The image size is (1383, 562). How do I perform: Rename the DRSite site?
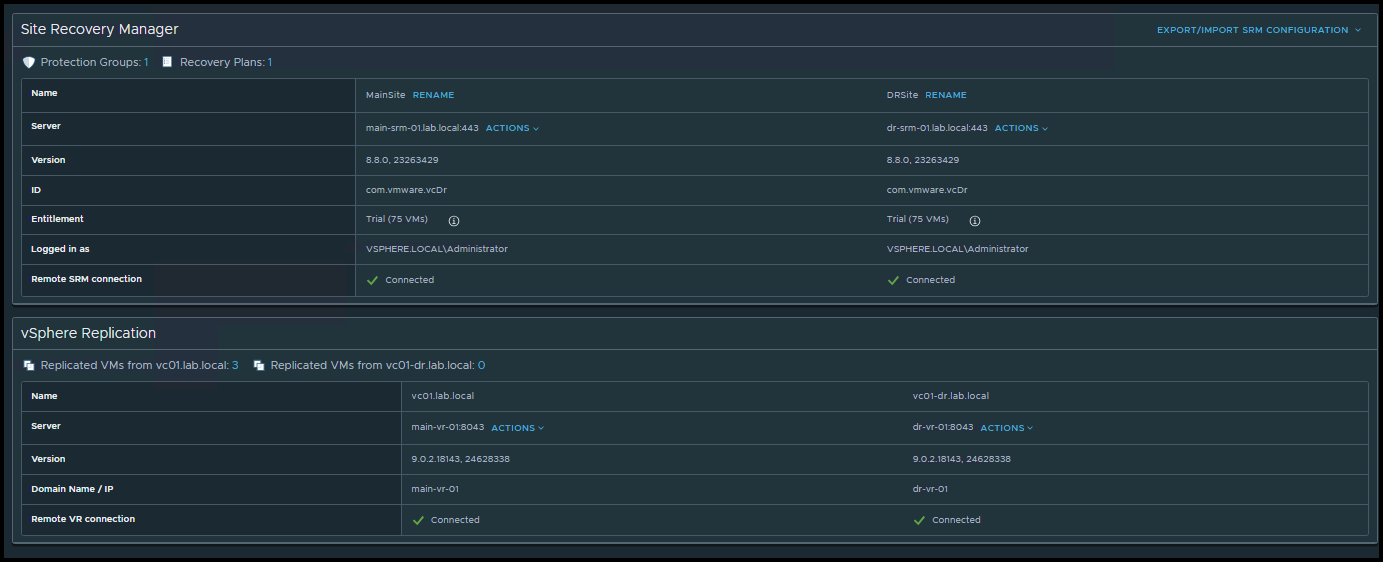tap(945, 95)
